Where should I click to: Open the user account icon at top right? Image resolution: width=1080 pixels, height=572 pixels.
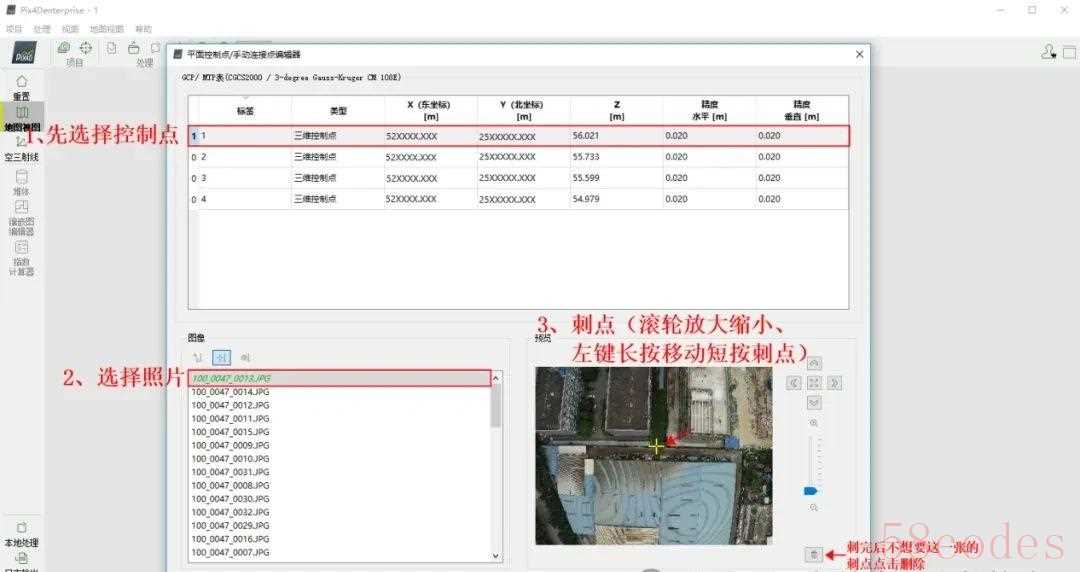1048,52
